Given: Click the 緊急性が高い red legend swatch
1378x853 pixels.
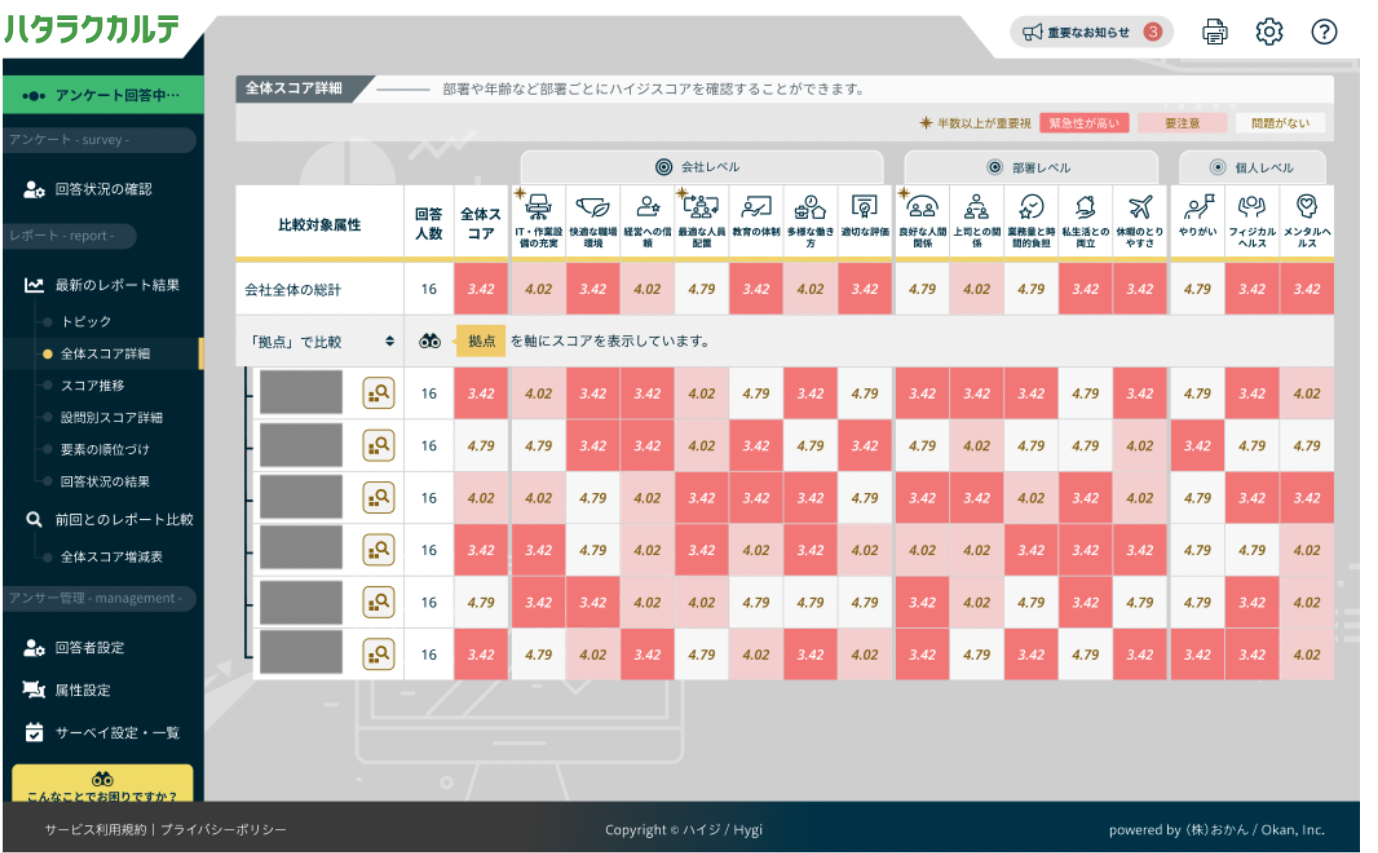Looking at the screenshot, I should coord(1084,123).
